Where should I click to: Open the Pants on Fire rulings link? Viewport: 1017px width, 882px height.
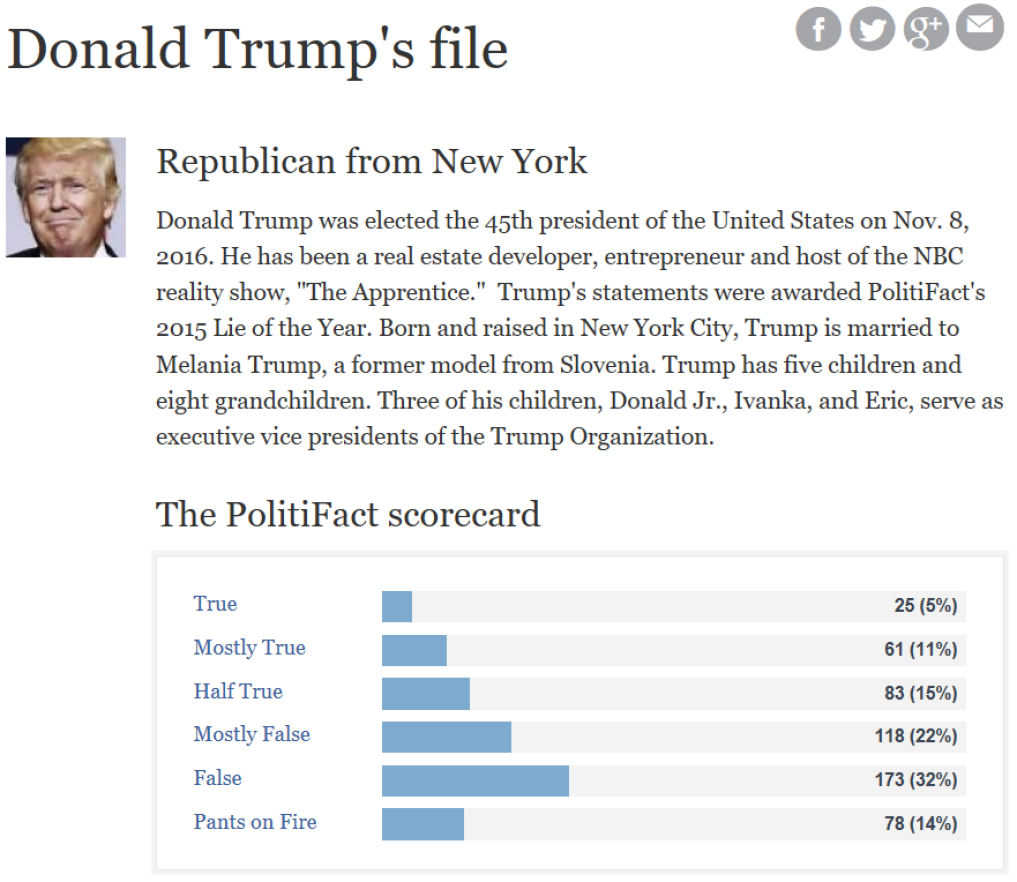pos(255,822)
